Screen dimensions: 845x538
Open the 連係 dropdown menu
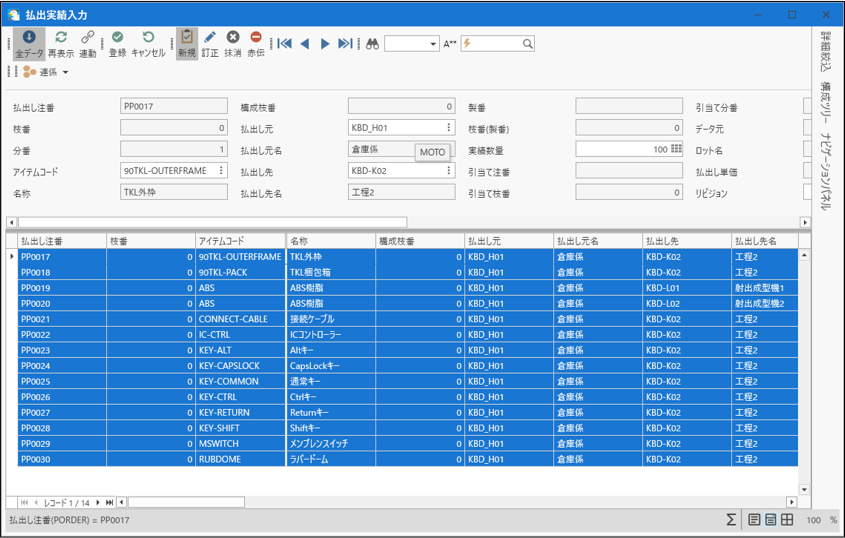pyautogui.click(x=46, y=72)
